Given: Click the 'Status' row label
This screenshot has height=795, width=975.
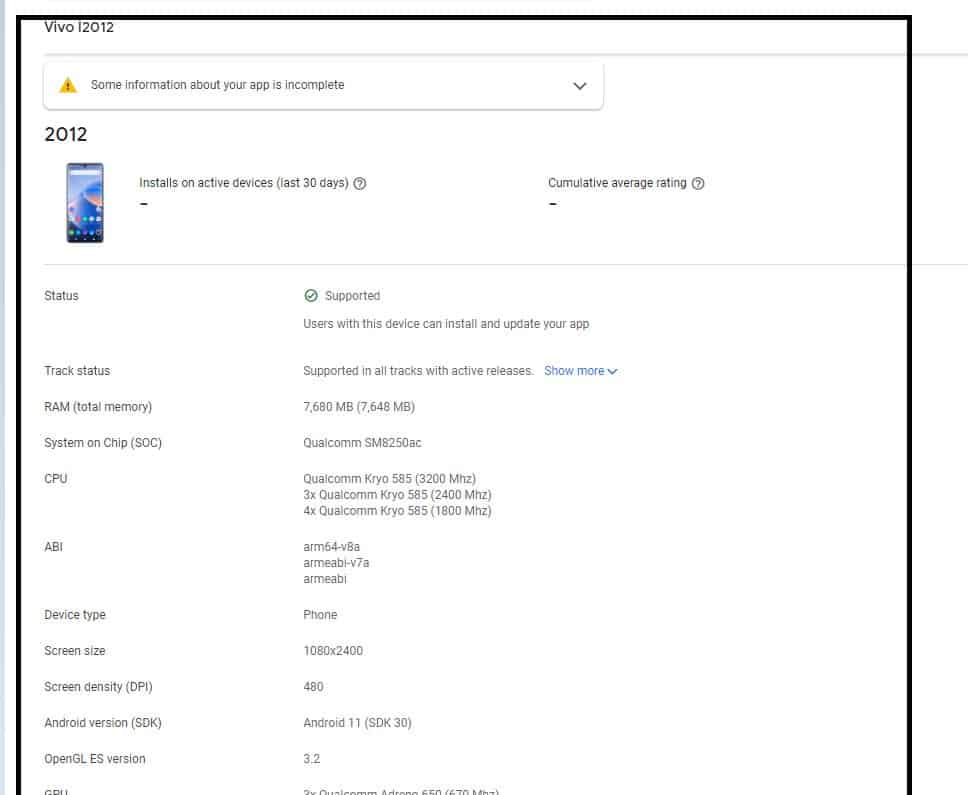Looking at the screenshot, I should [62, 297].
